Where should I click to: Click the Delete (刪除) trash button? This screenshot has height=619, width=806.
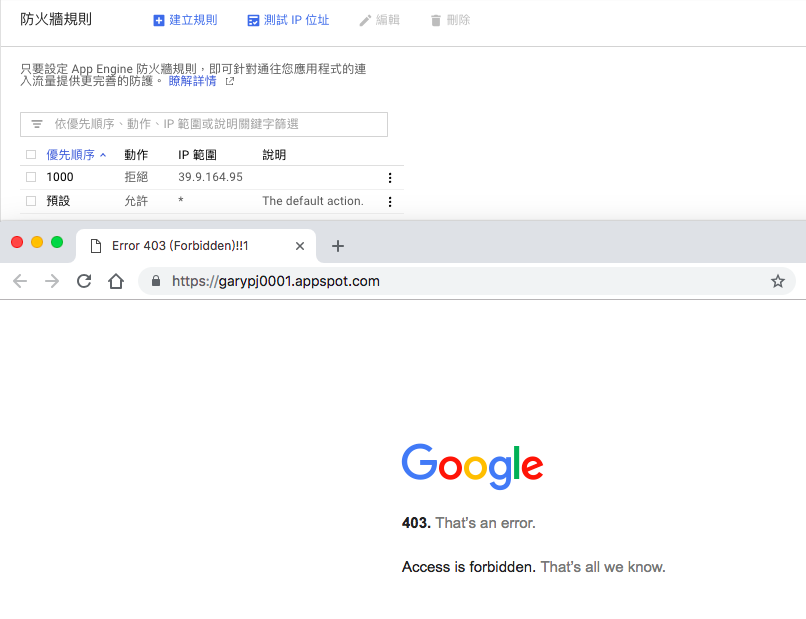[450, 20]
